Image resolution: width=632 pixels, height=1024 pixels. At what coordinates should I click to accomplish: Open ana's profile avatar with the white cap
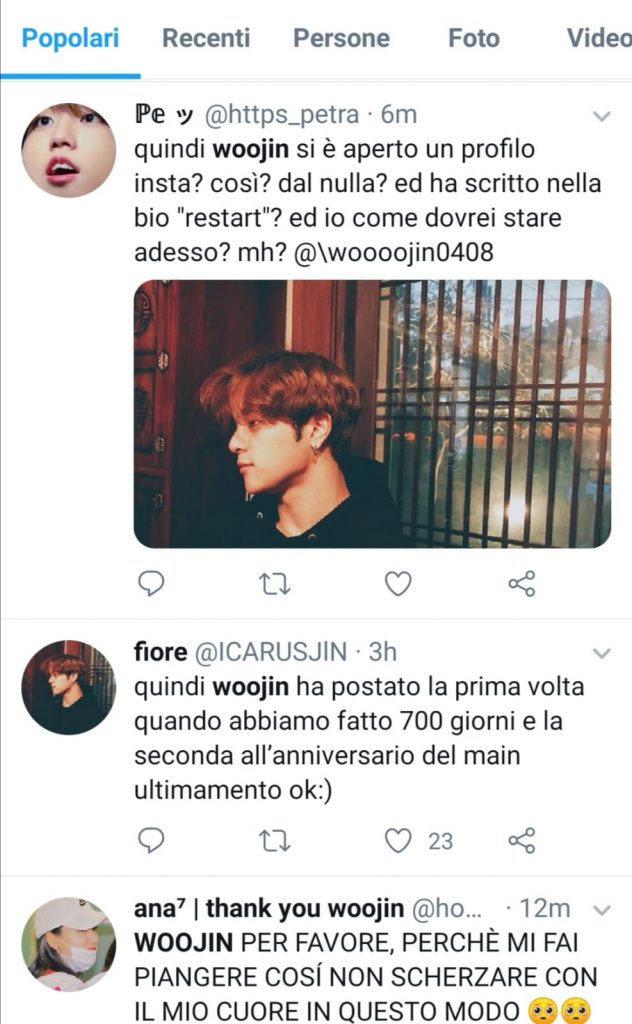[x=69, y=944]
